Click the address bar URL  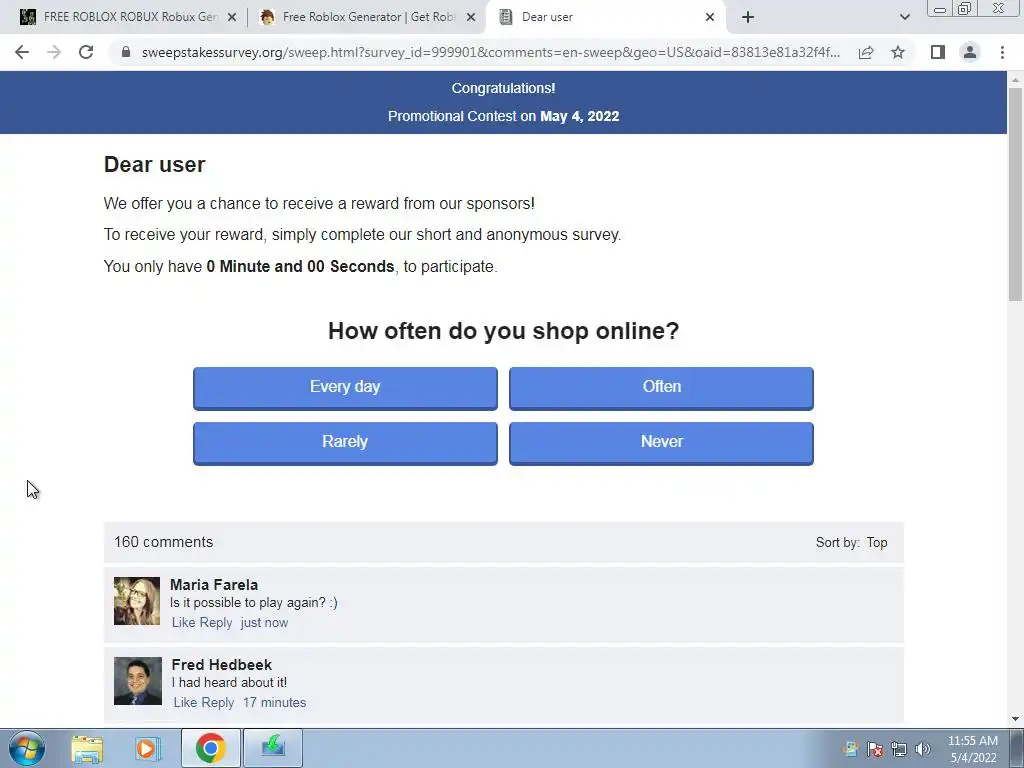(x=490, y=52)
